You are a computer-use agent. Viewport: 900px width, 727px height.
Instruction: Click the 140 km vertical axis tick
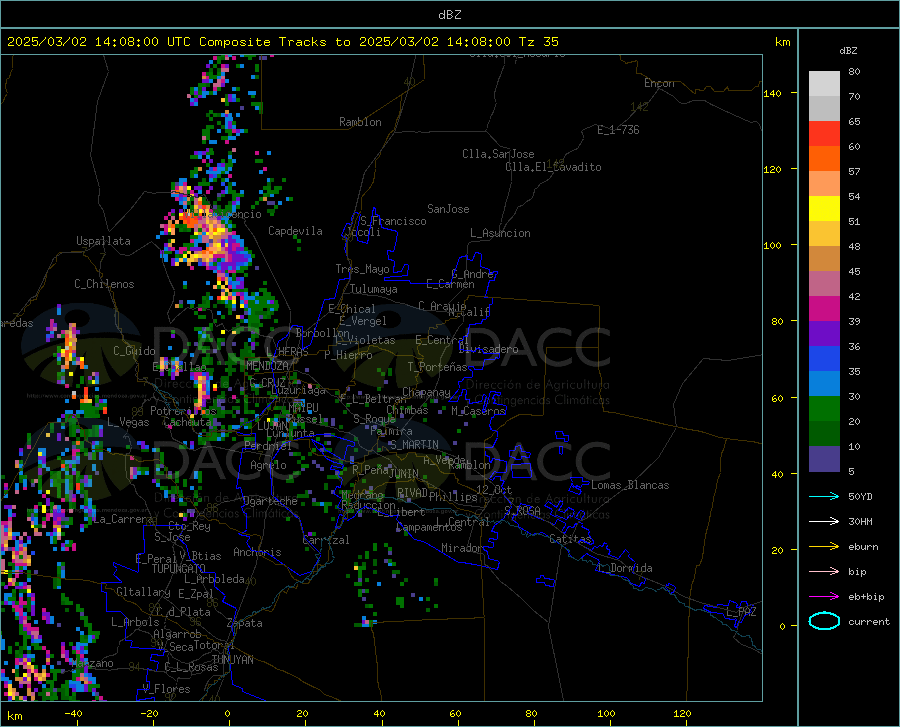click(x=772, y=93)
